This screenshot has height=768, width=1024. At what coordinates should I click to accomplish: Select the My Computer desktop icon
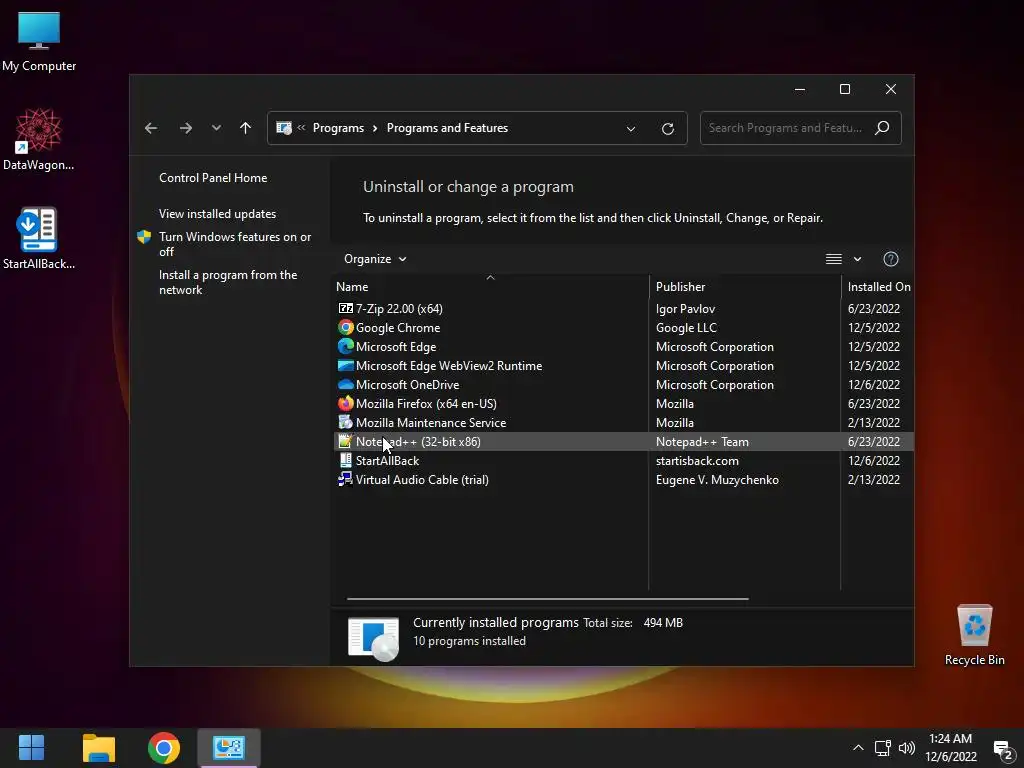pos(39,42)
